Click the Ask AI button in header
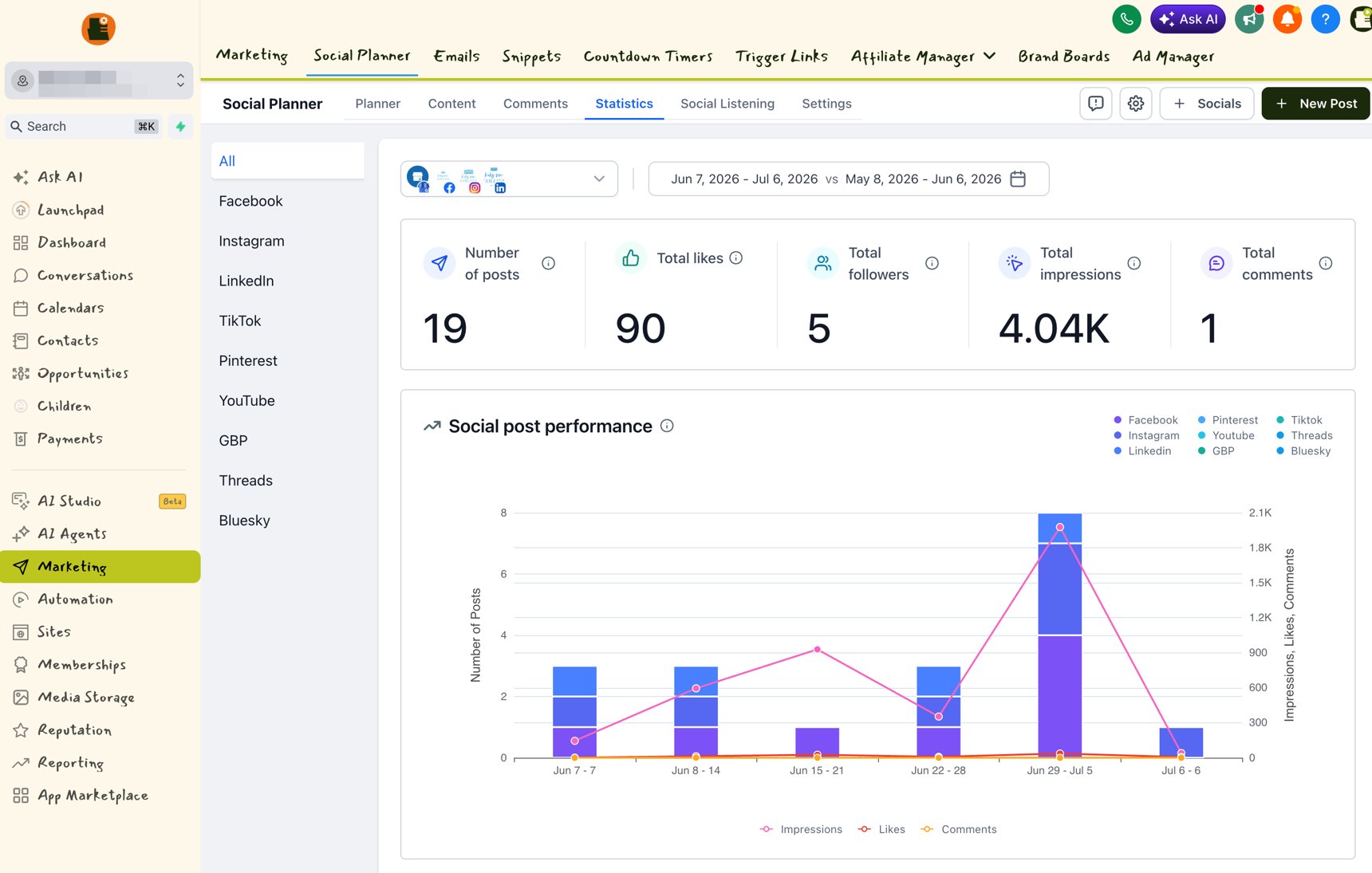The width and height of the screenshot is (1372, 873). (1188, 19)
